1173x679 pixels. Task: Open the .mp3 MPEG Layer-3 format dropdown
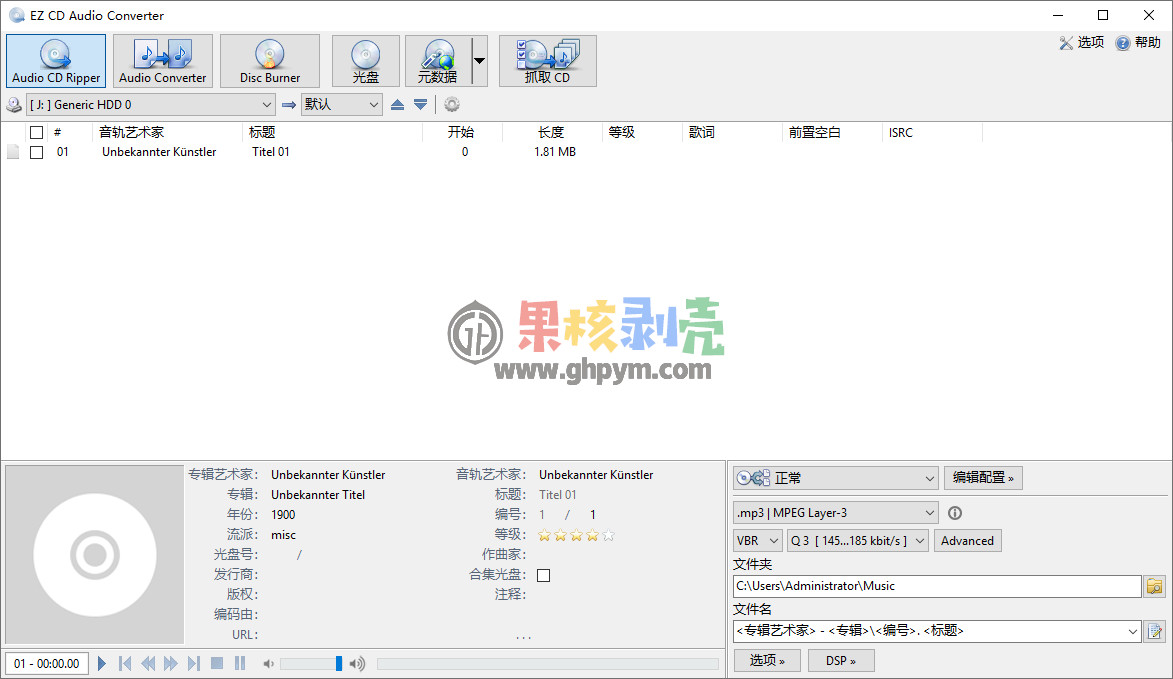coord(836,513)
